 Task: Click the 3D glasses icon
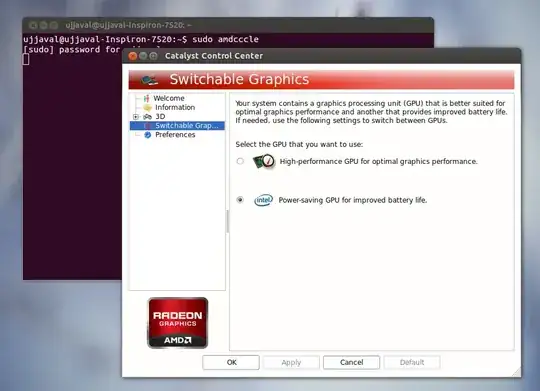click(147, 117)
